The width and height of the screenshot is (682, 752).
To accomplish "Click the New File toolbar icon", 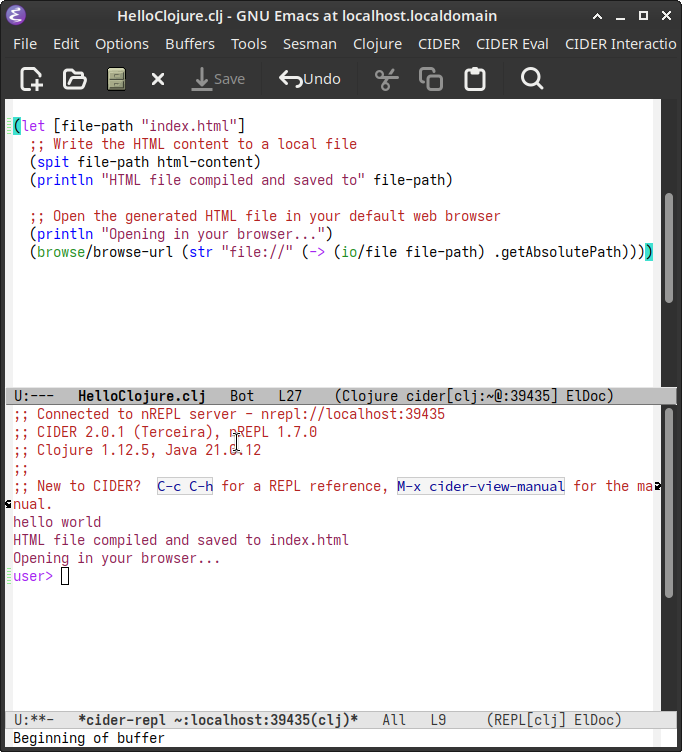I will coord(31,79).
